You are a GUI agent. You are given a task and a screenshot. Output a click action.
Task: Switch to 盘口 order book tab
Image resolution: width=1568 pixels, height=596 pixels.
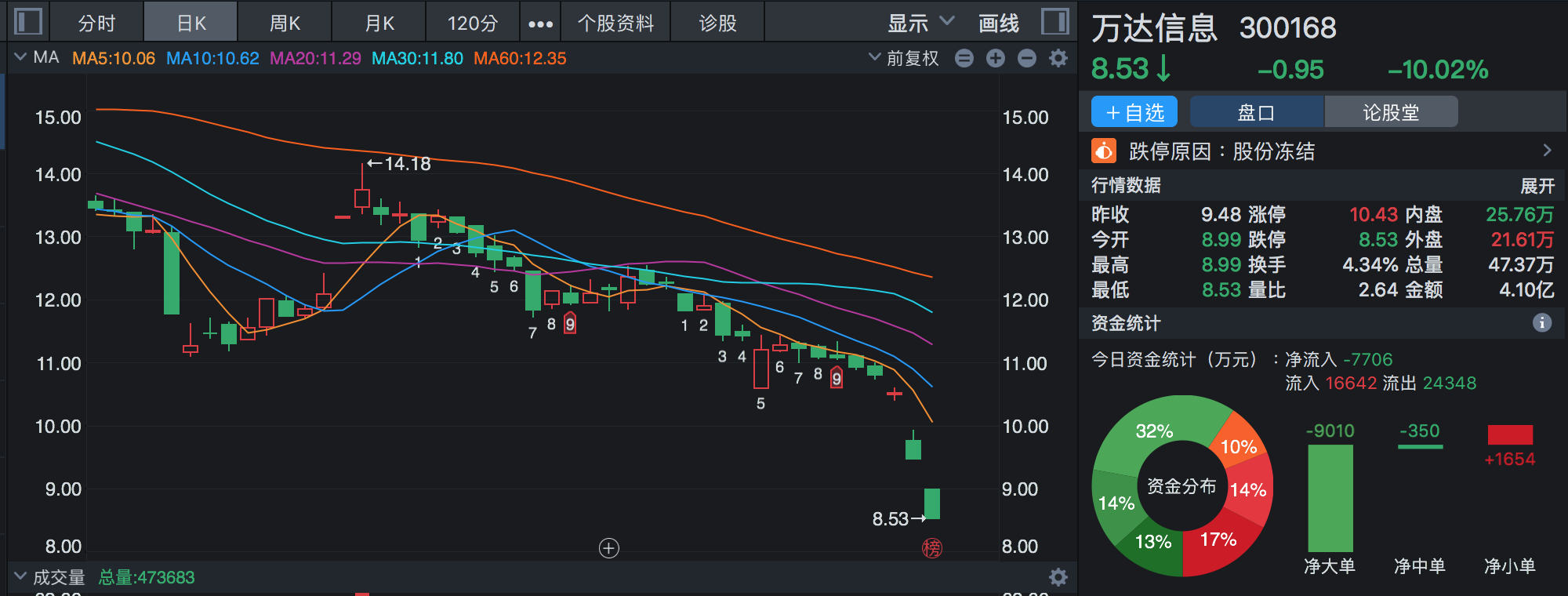click(1257, 112)
